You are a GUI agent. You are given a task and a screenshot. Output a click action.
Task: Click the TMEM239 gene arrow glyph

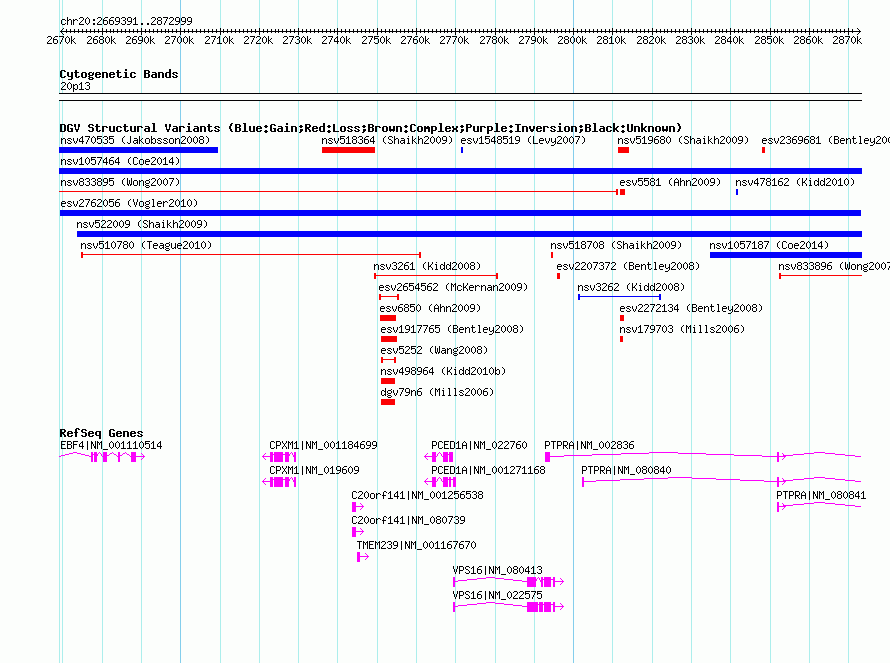(x=363, y=557)
